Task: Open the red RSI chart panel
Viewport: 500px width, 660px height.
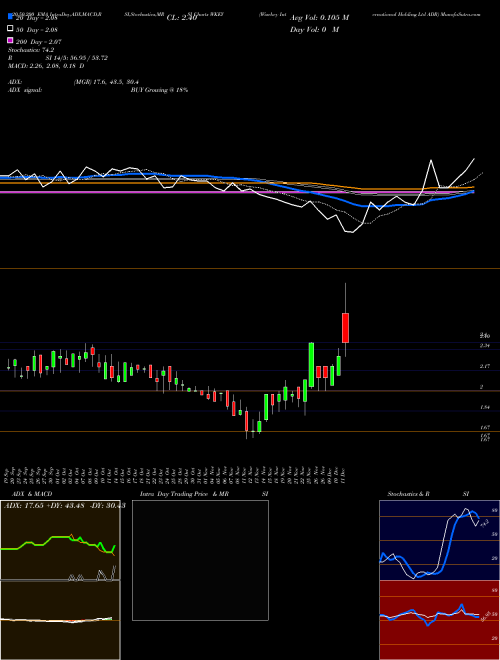Action: (439, 620)
